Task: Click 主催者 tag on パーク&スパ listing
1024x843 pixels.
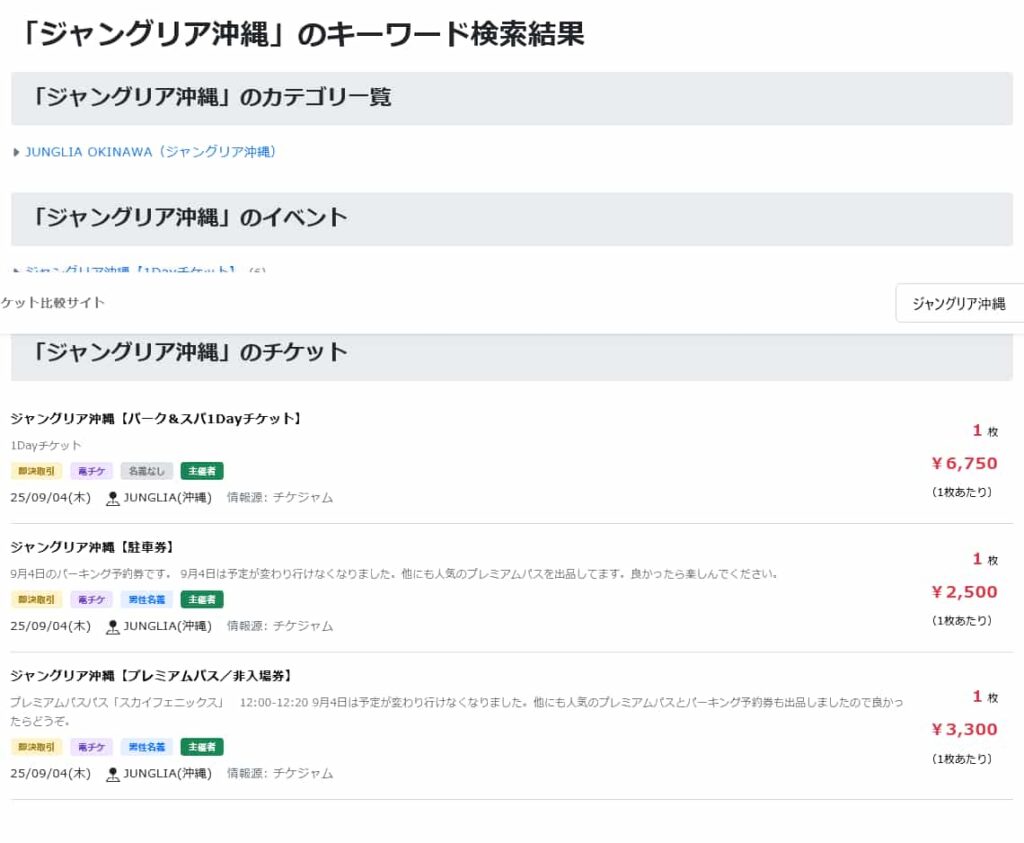Action: [202, 471]
